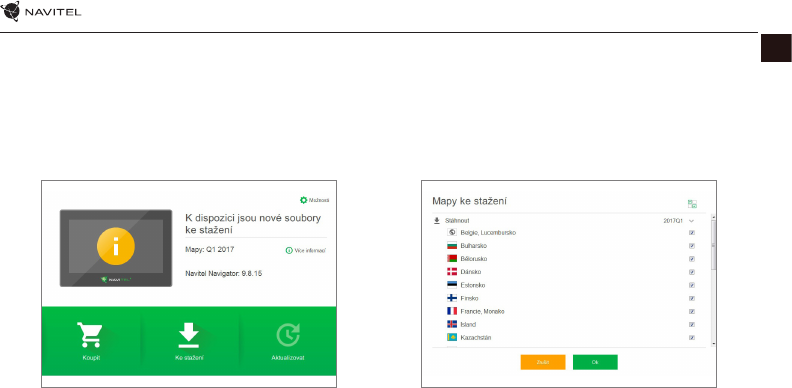
Task: Click the map list scrollbar thumb
Action: click(x=713, y=245)
